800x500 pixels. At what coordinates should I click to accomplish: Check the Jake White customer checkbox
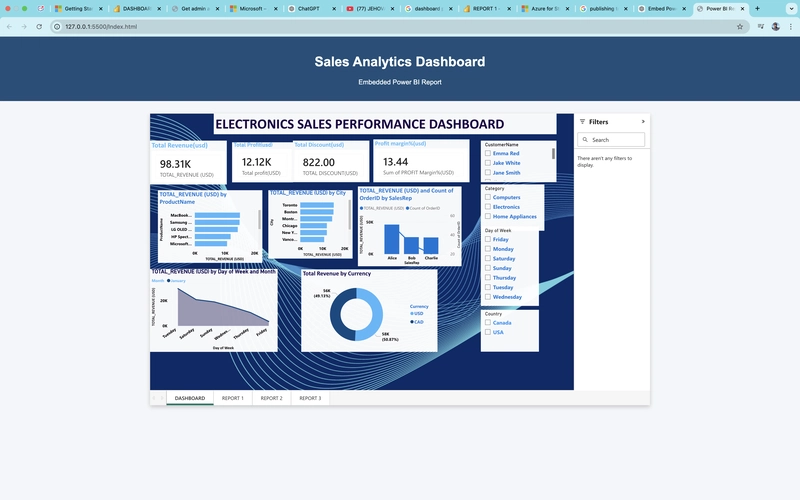pos(488,163)
